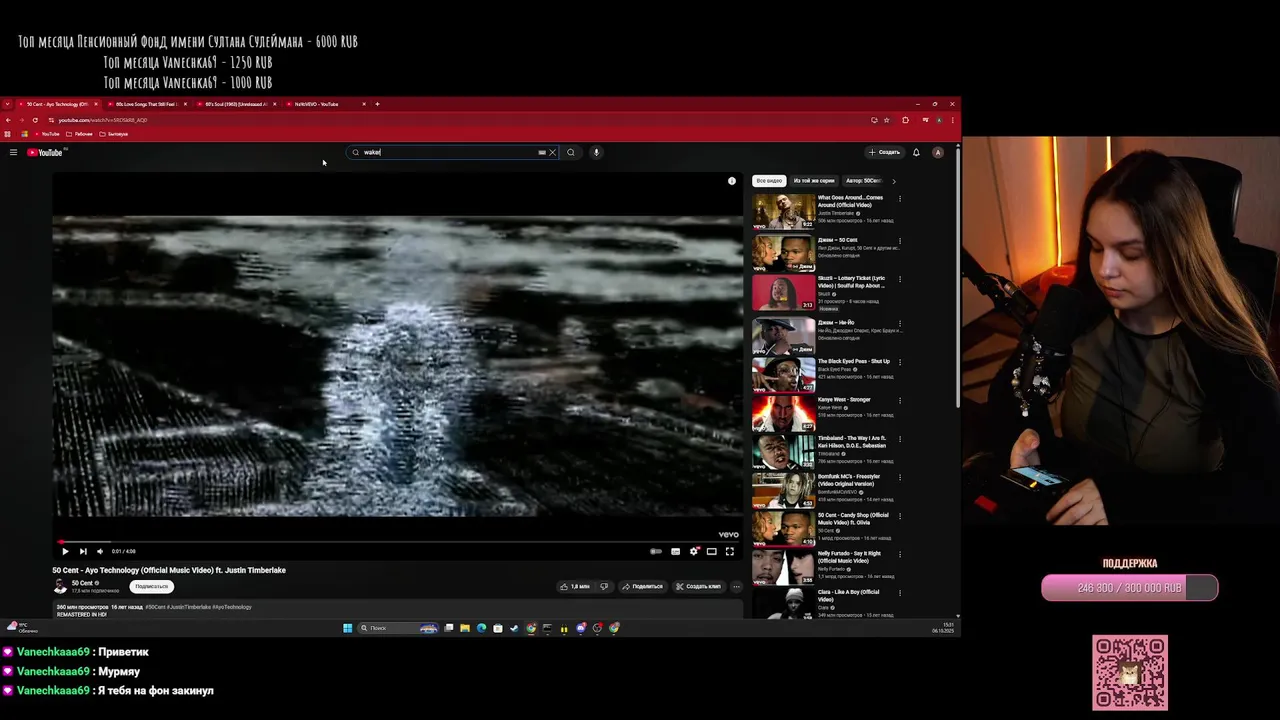Switch to the 80s Love Songs browser tab
The image size is (1280, 720).
(x=146, y=104)
